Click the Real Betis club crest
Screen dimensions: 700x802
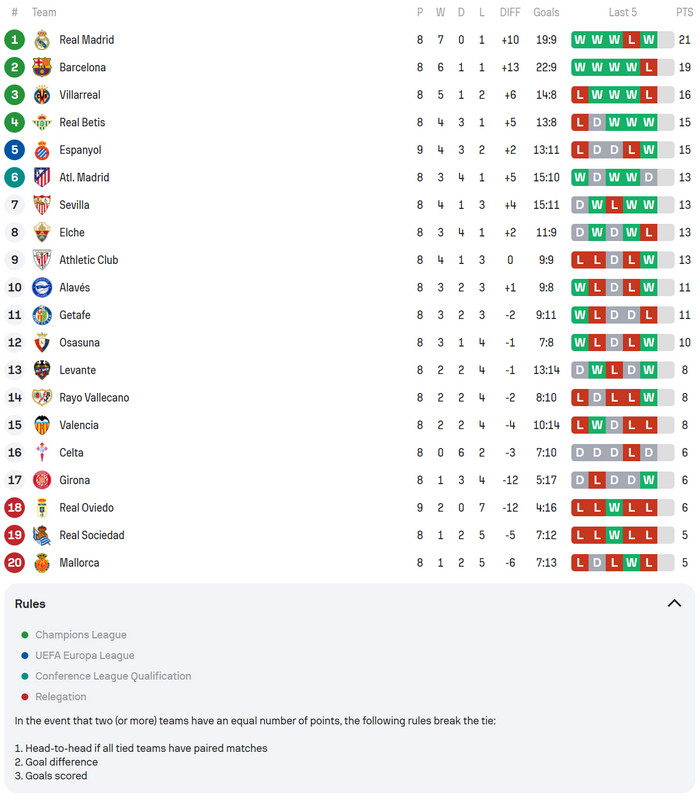click(x=42, y=122)
